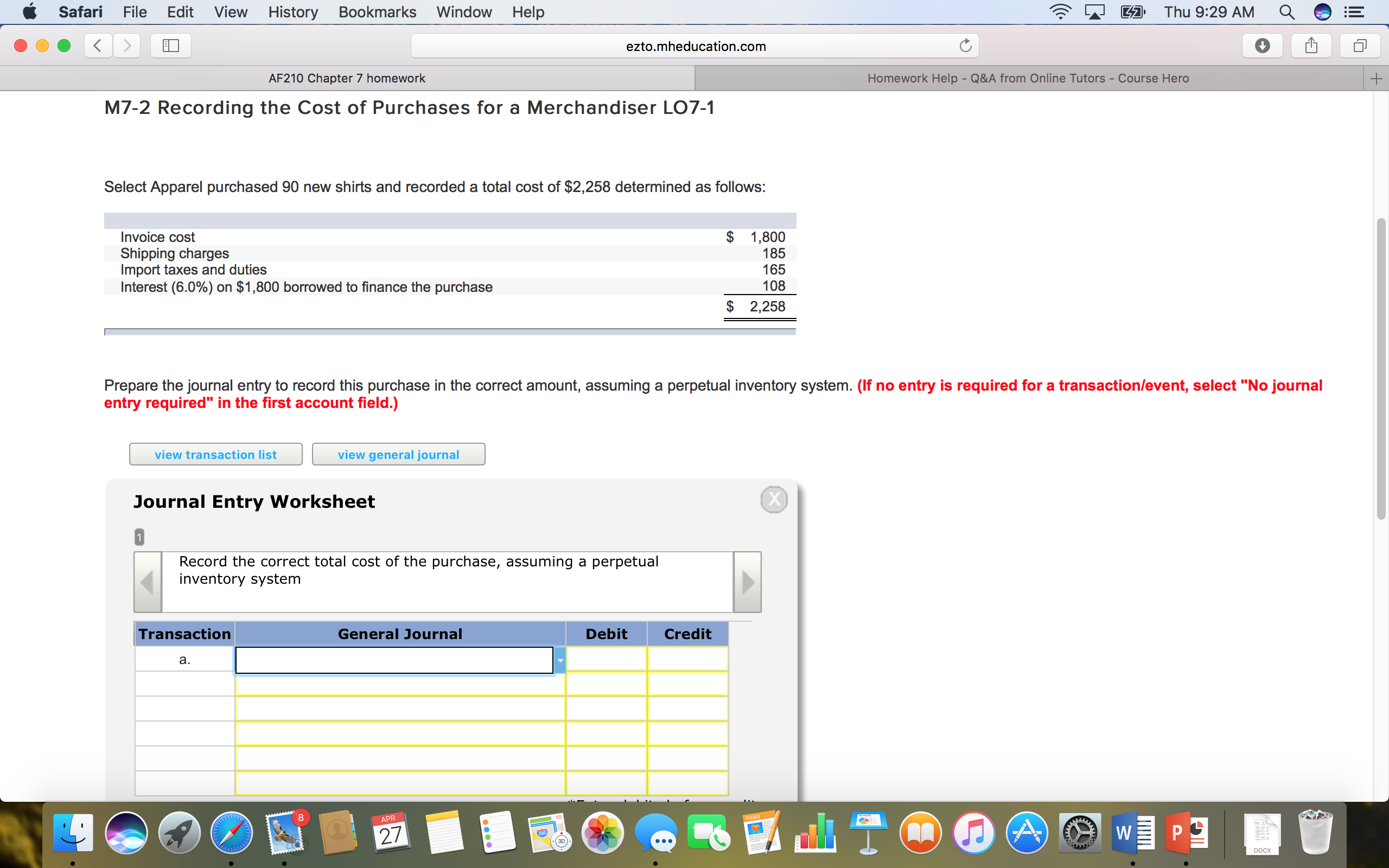
Task: Reload the page with refresh icon
Action: click(965, 46)
